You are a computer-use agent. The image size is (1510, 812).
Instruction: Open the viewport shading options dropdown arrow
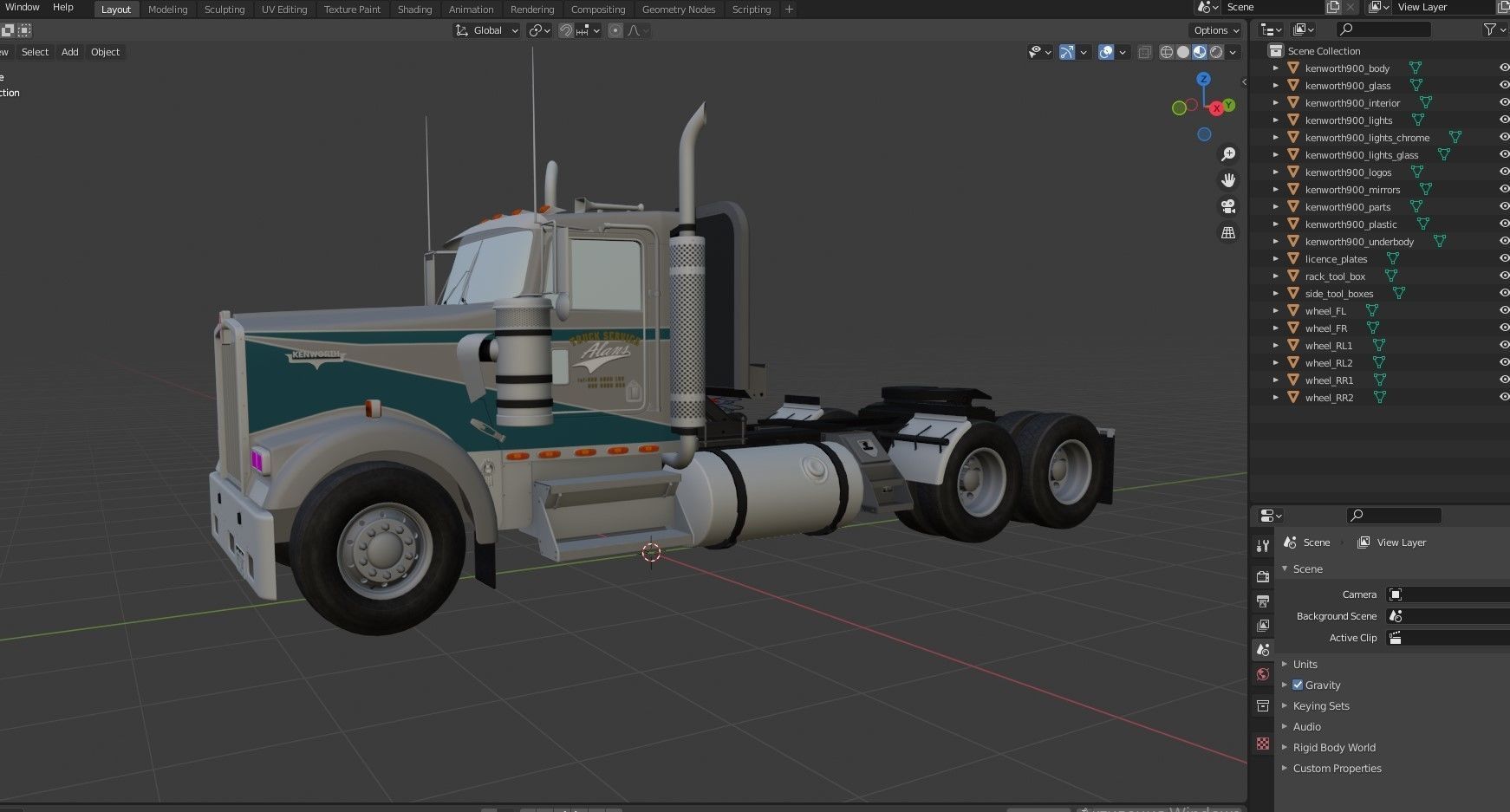coord(1233,53)
